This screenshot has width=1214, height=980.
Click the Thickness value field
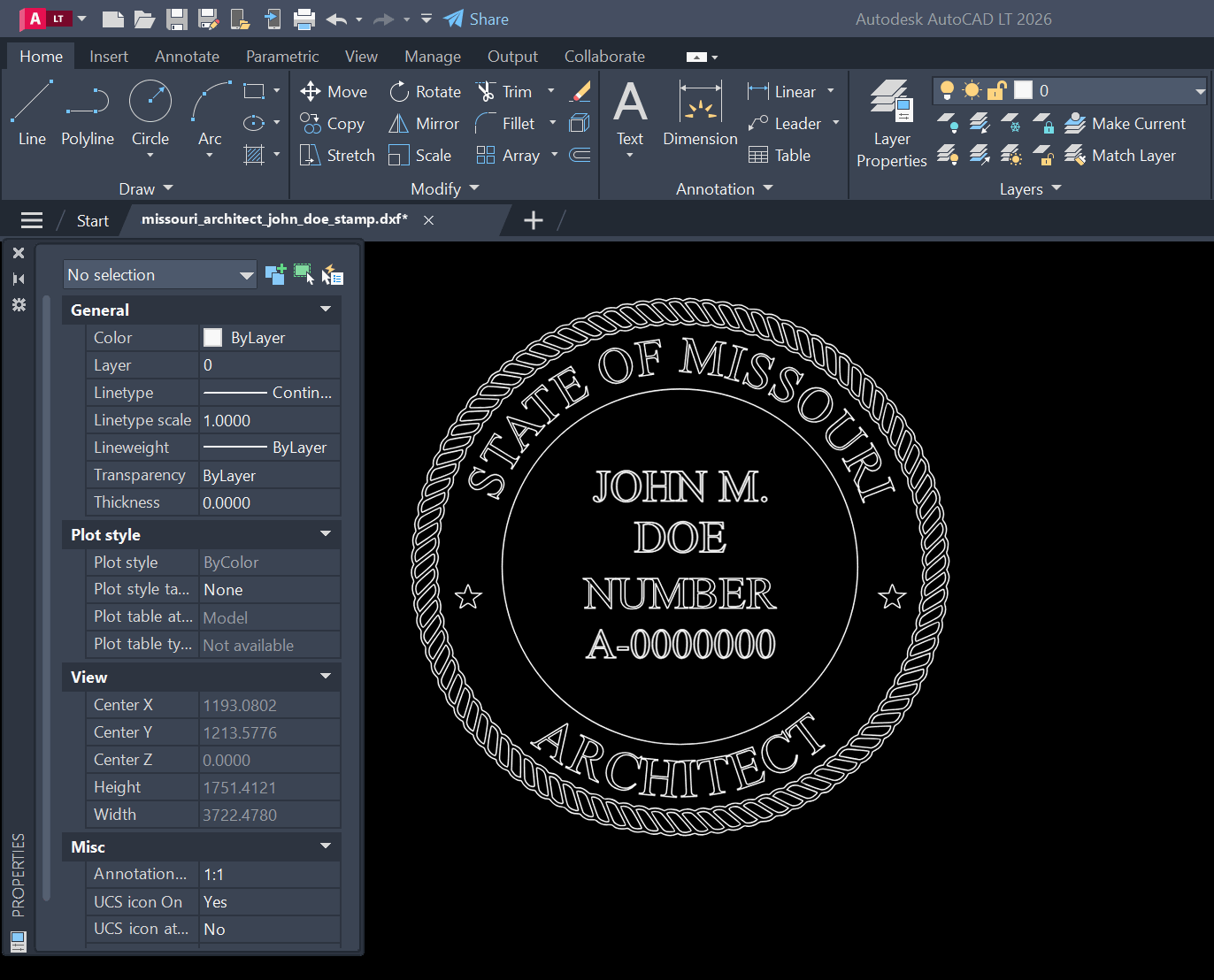point(270,502)
